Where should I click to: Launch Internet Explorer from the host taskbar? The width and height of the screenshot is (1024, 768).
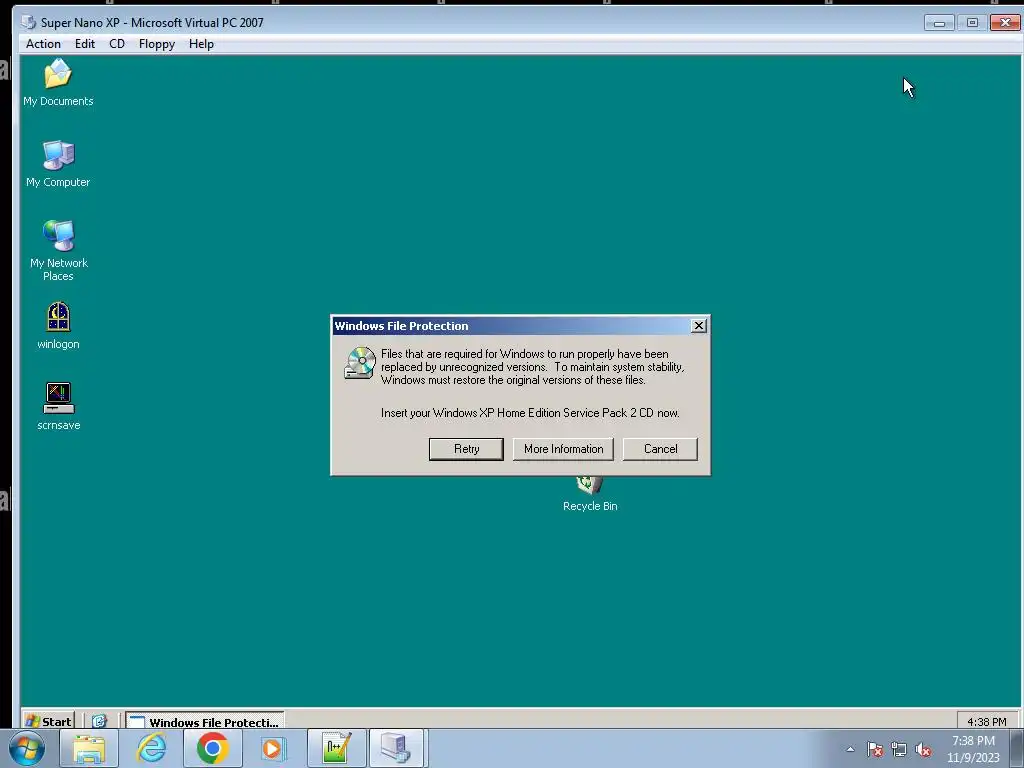coord(151,748)
